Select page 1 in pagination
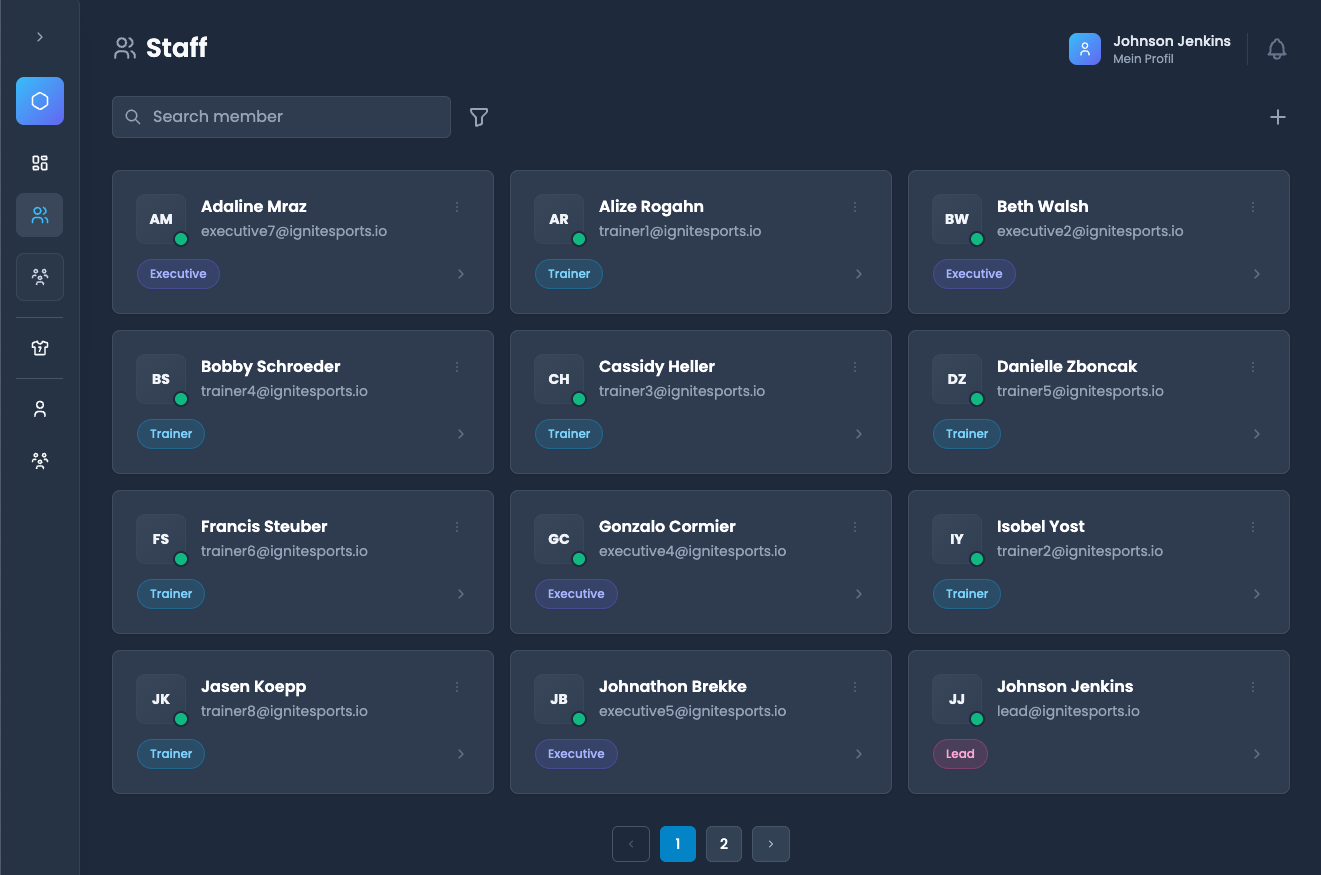This screenshot has width=1321, height=875. tap(677, 844)
